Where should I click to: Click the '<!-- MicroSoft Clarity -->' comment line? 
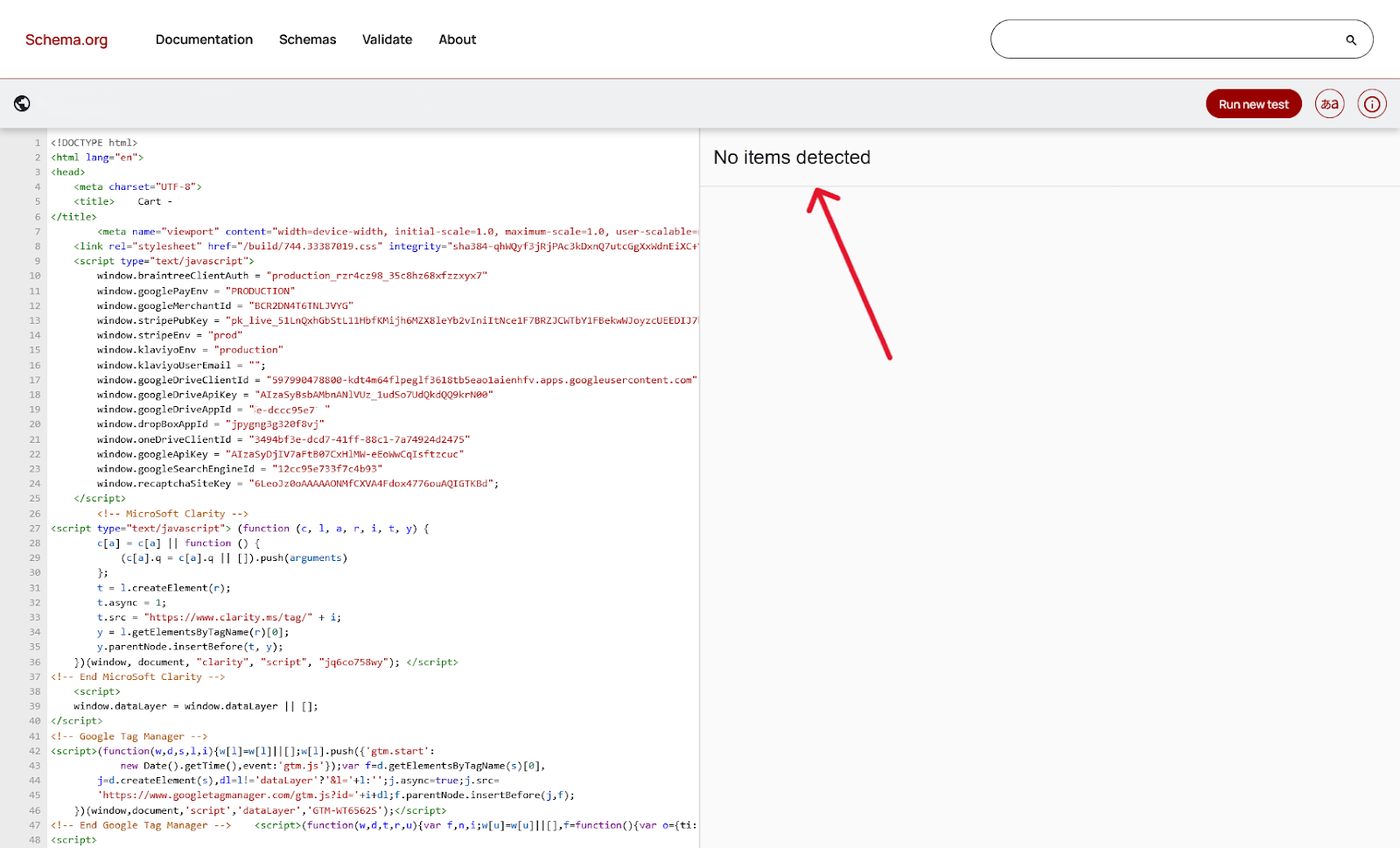click(x=172, y=514)
